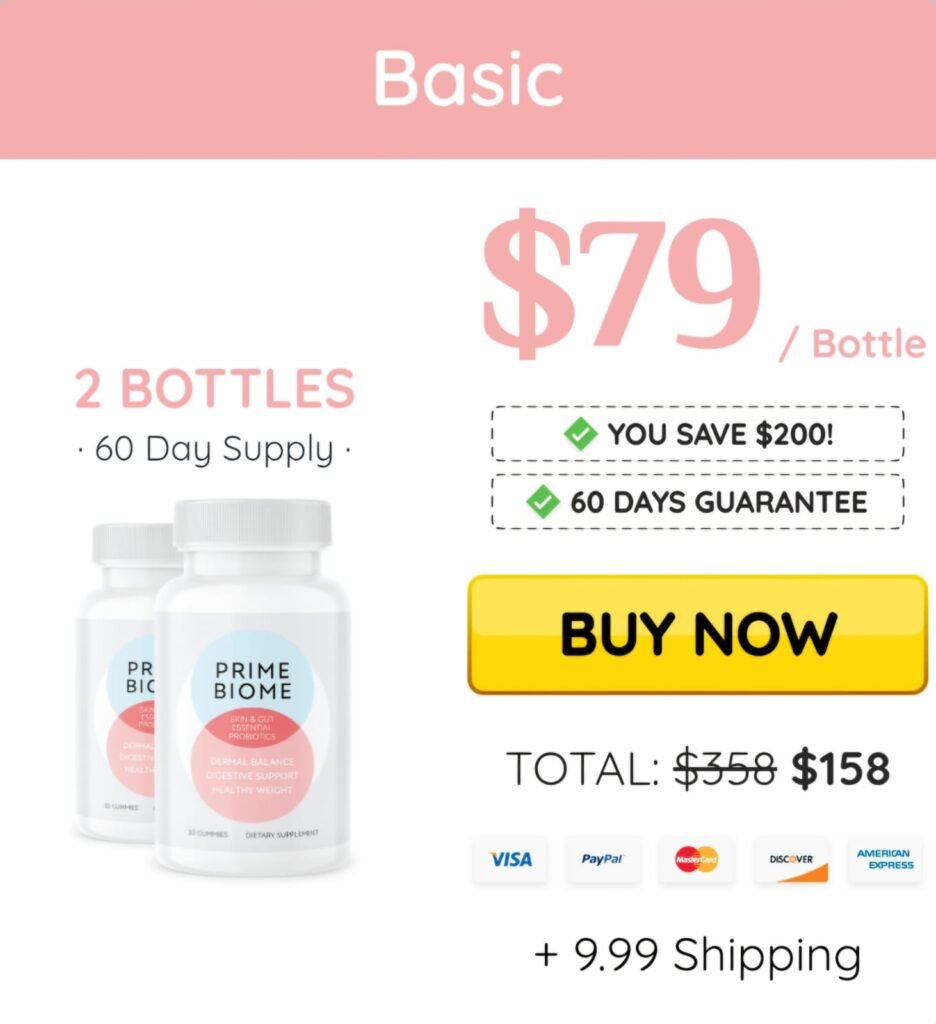
Task: Pick the Discover card icon
Action: point(792,859)
